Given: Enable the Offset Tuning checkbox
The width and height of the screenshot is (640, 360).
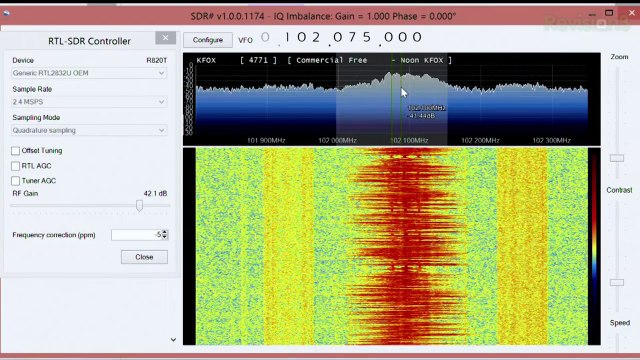Looking at the screenshot, I should pos(16,151).
